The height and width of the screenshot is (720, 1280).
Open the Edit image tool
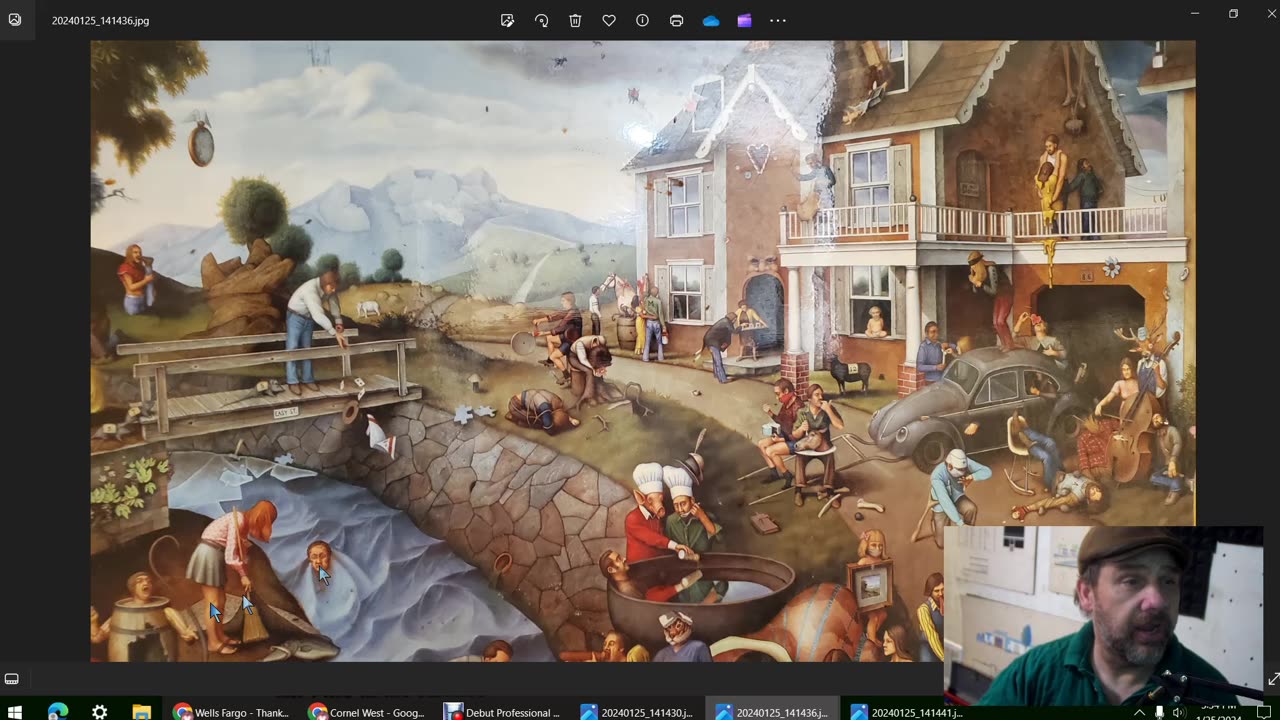tap(507, 20)
